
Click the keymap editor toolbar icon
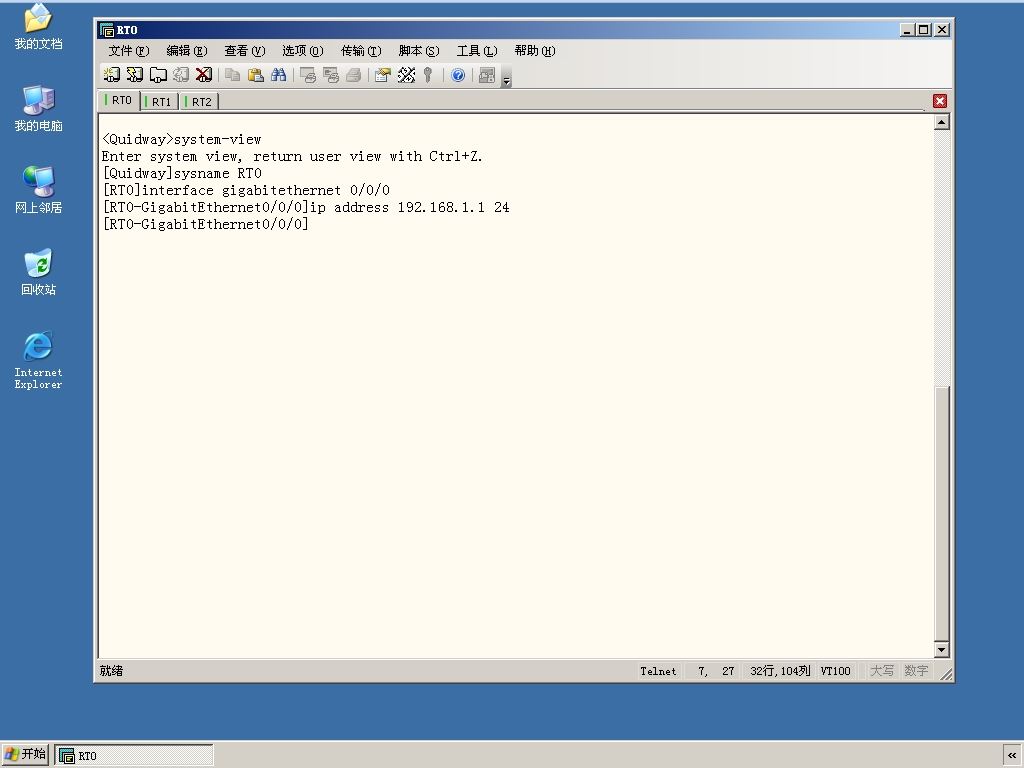click(x=406, y=75)
